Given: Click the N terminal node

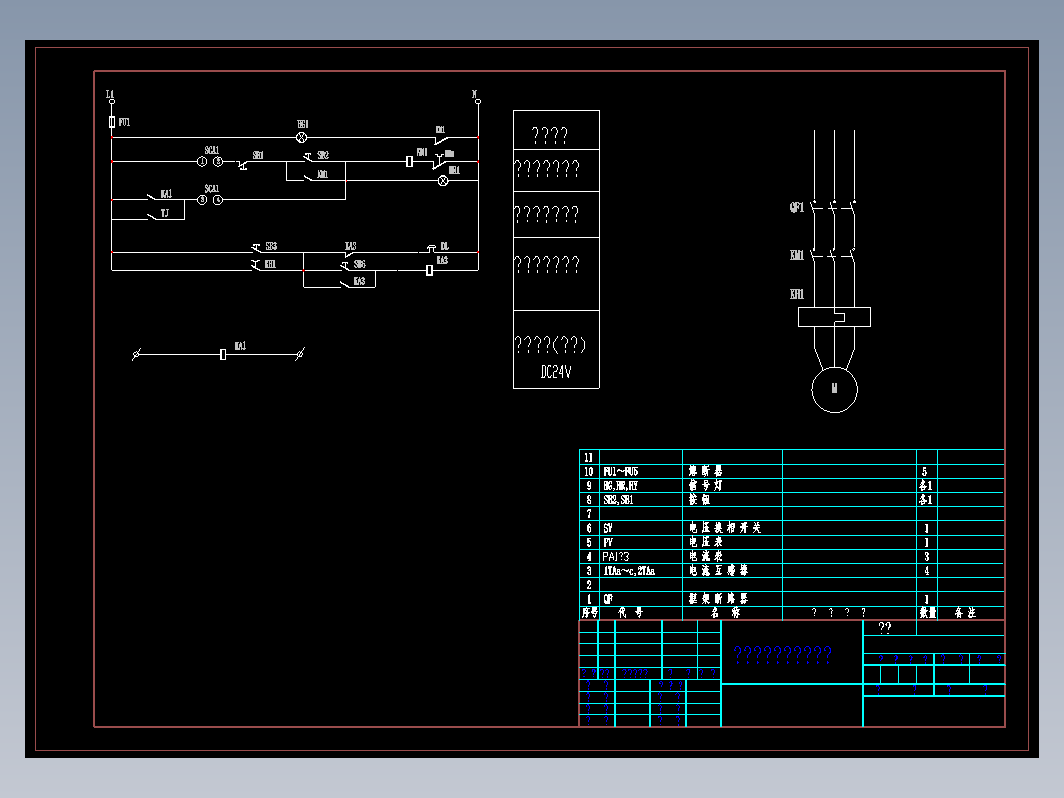Looking at the screenshot, I should click(x=478, y=101).
